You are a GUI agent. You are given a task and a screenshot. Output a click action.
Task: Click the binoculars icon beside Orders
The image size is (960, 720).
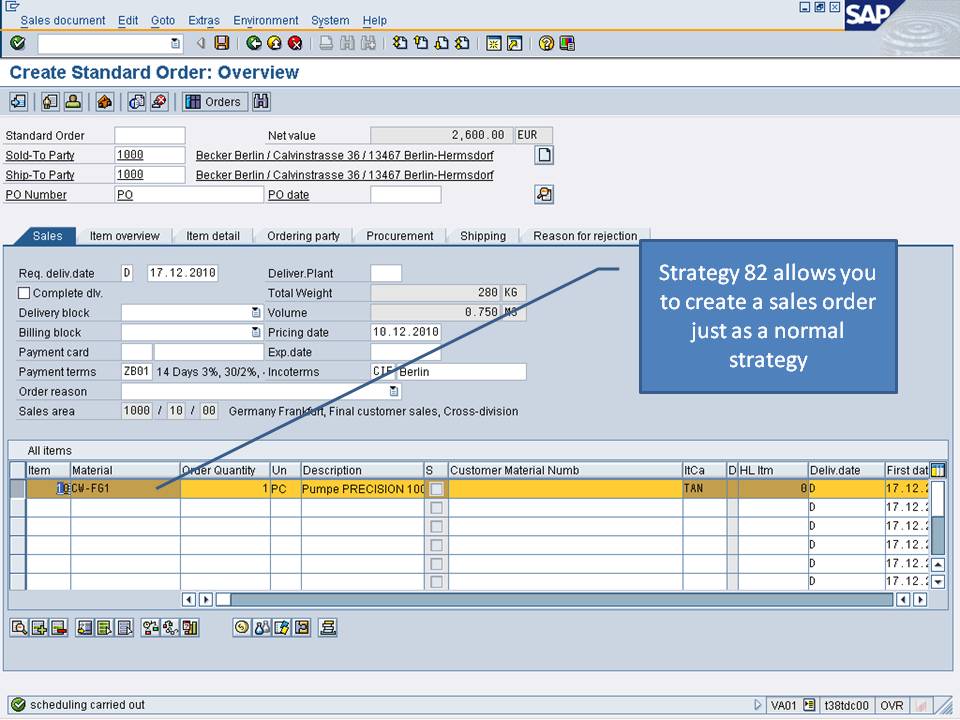point(261,102)
